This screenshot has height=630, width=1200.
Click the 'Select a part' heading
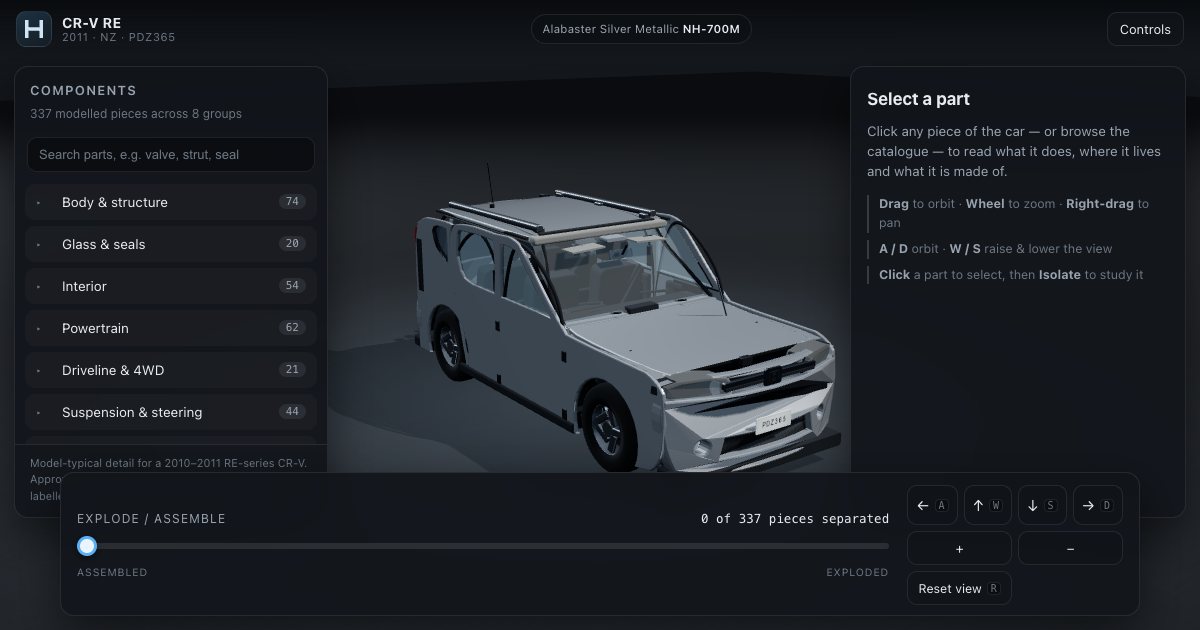pos(918,99)
